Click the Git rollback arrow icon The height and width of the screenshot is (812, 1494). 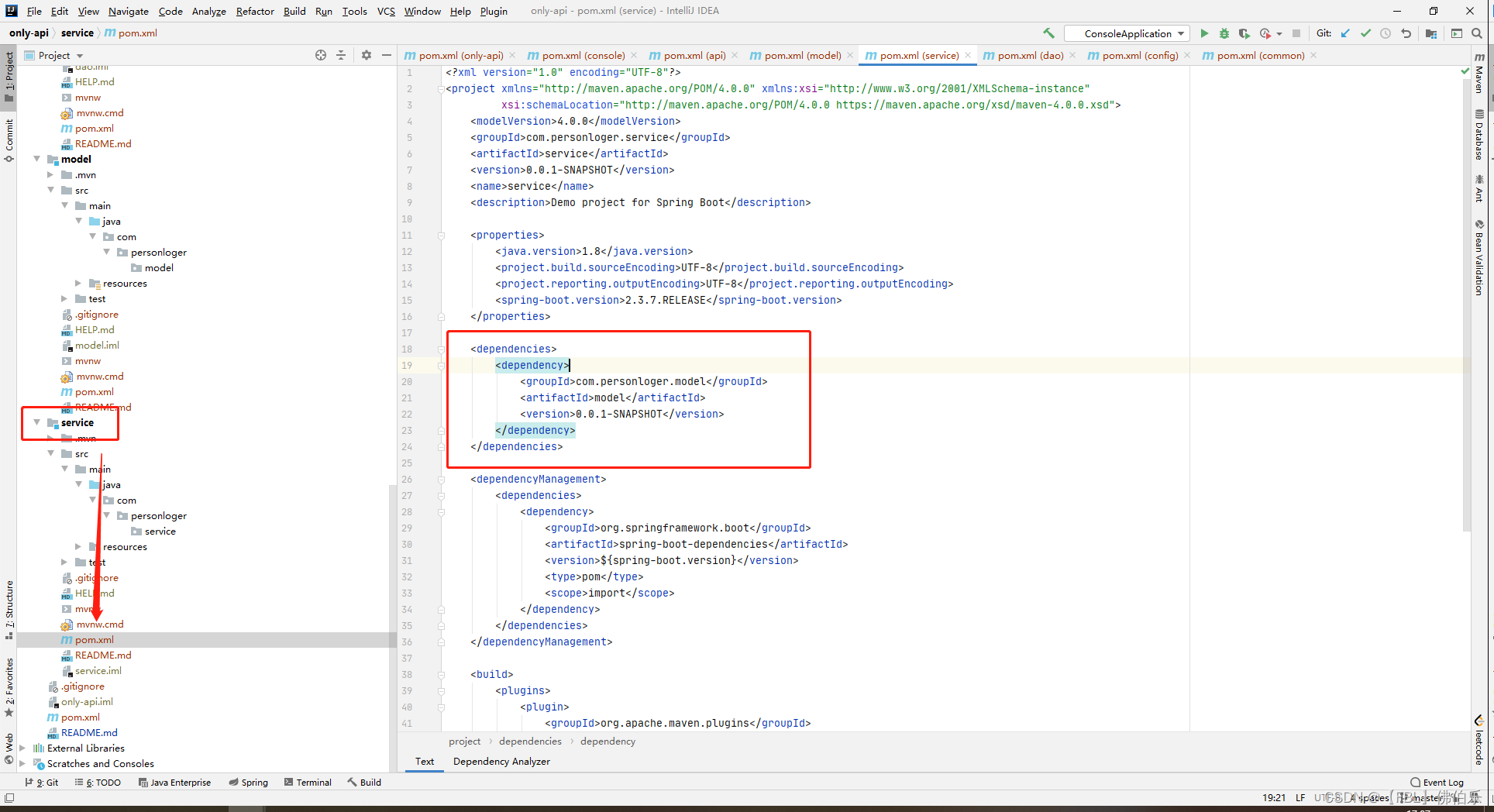[x=1406, y=33]
